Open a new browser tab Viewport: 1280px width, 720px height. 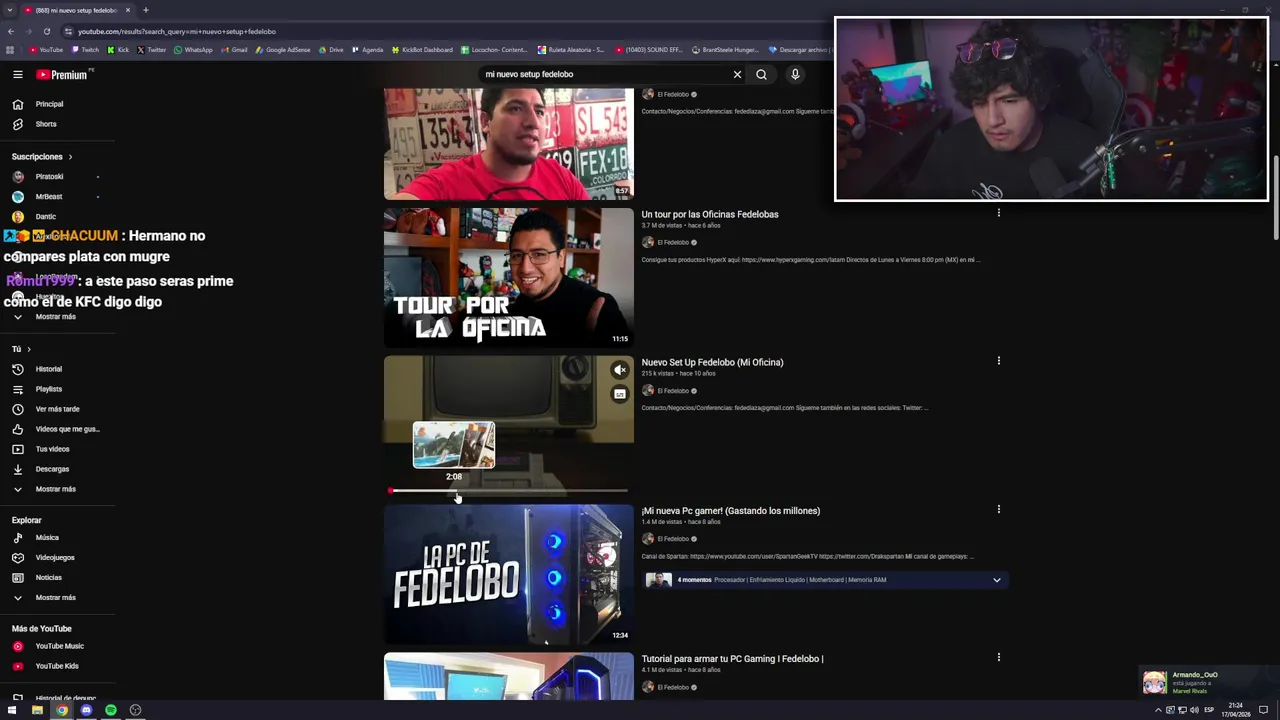pos(146,10)
